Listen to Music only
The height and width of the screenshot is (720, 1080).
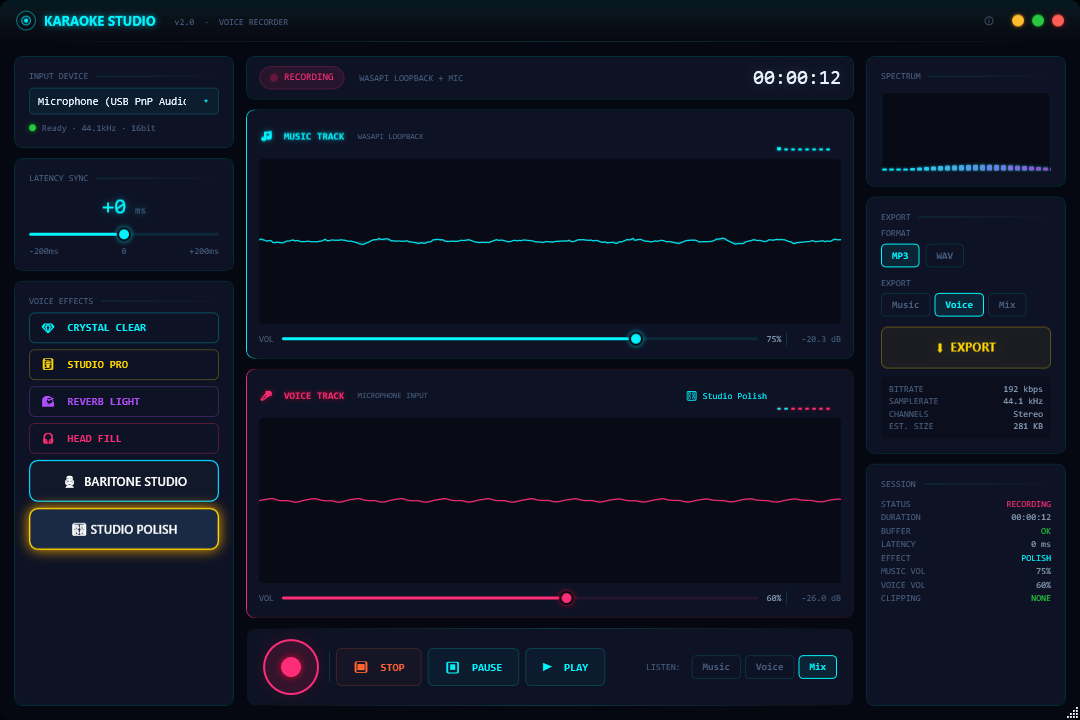[716, 667]
